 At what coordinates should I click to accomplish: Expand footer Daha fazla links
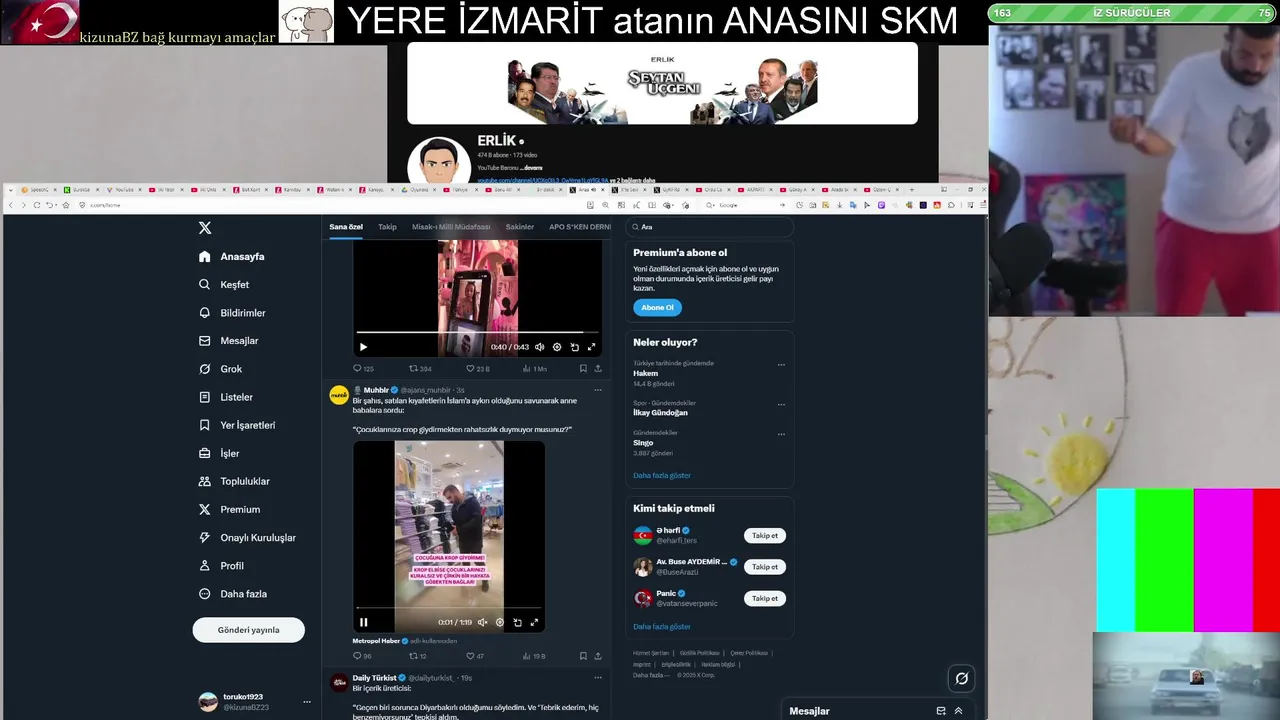click(651, 675)
